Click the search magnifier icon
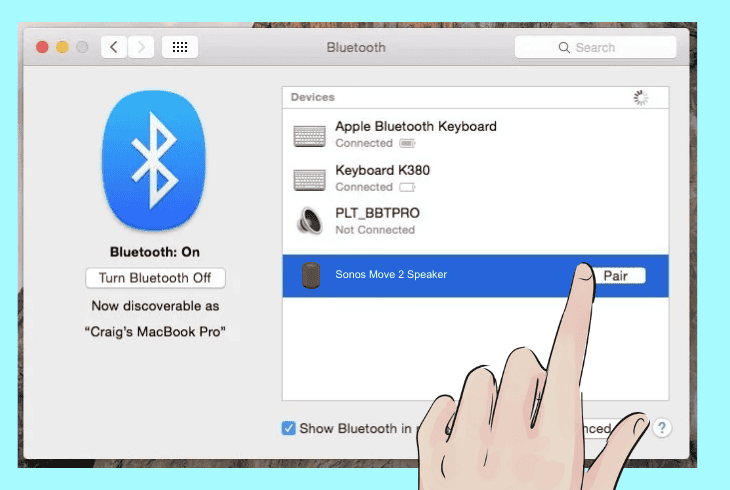Image resolution: width=730 pixels, height=490 pixels. pyautogui.click(x=564, y=48)
